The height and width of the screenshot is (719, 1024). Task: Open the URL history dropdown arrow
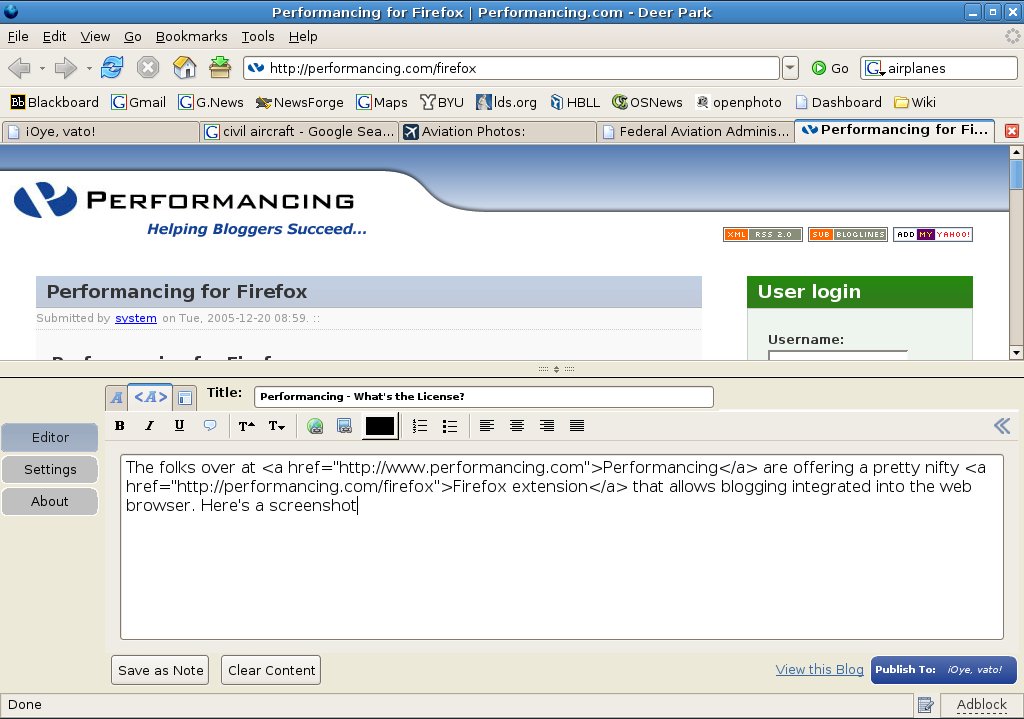(x=790, y=68)
